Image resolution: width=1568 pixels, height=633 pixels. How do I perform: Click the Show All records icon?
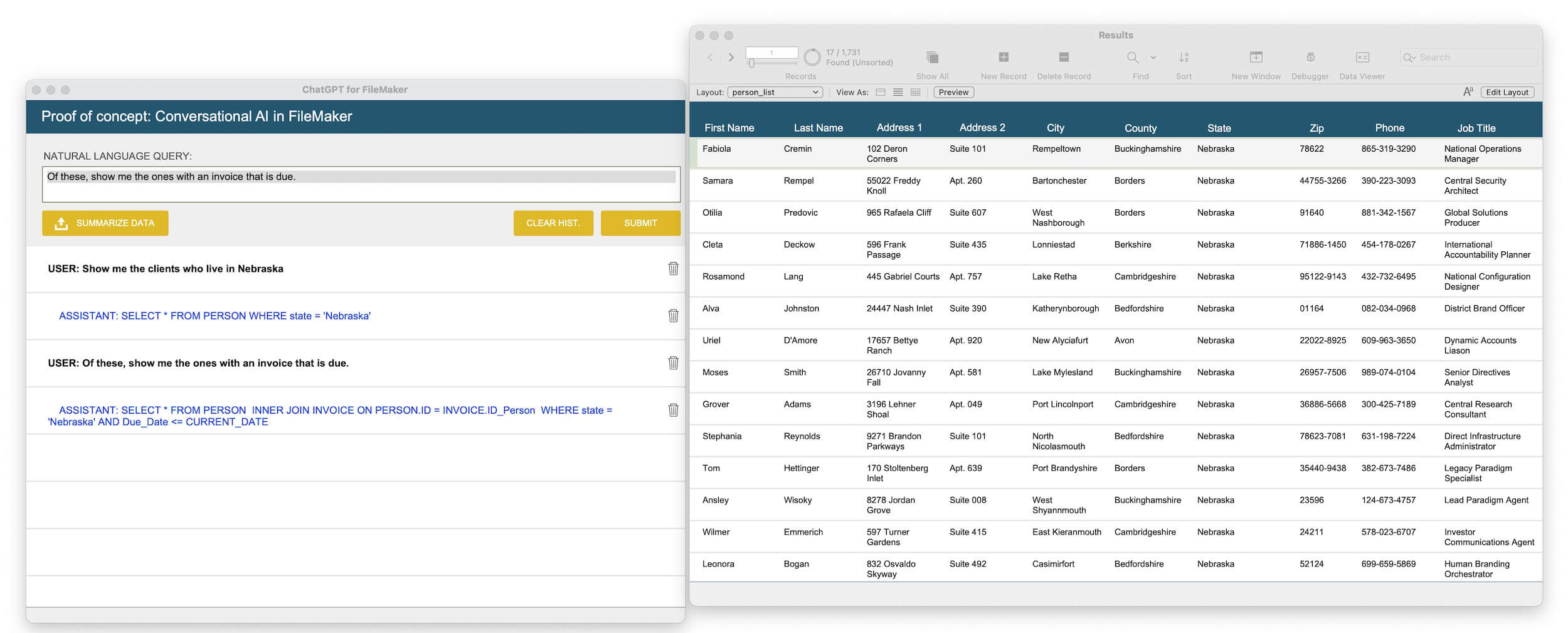(x=932, y=57)
